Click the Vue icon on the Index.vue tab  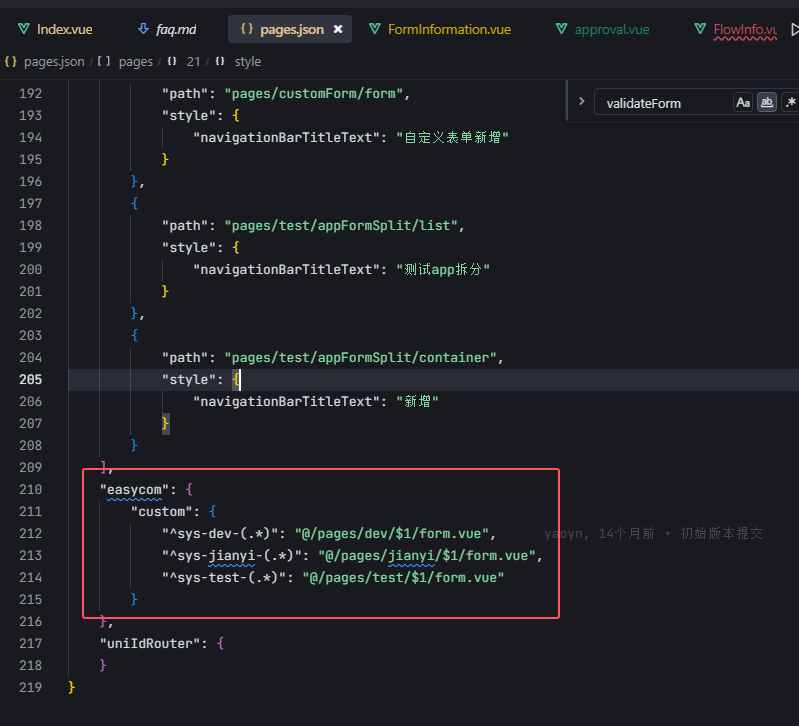pos(24,29)
